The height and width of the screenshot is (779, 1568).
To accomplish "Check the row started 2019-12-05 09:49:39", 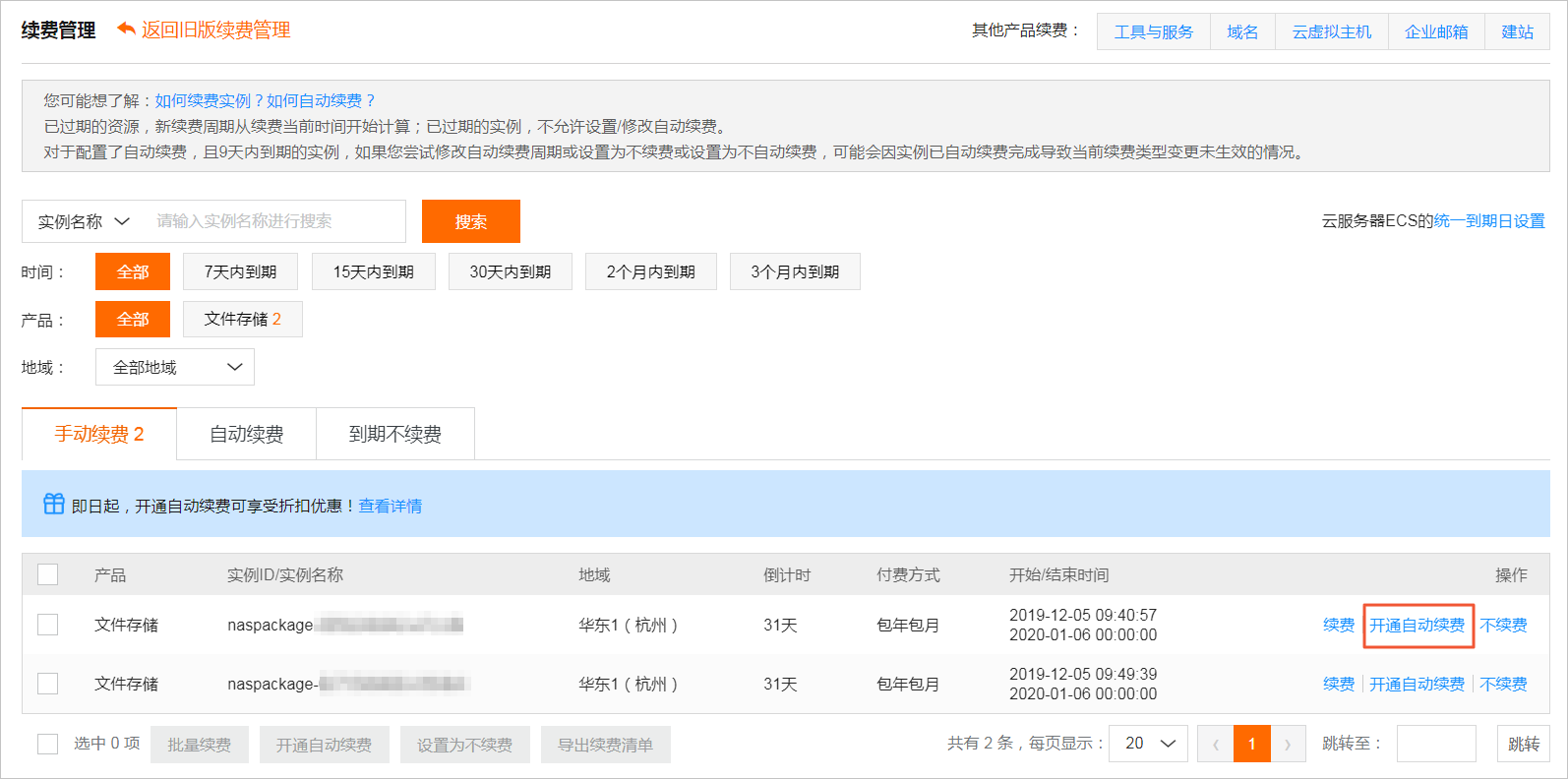I will pyautogui.click(x=47, y=684).
